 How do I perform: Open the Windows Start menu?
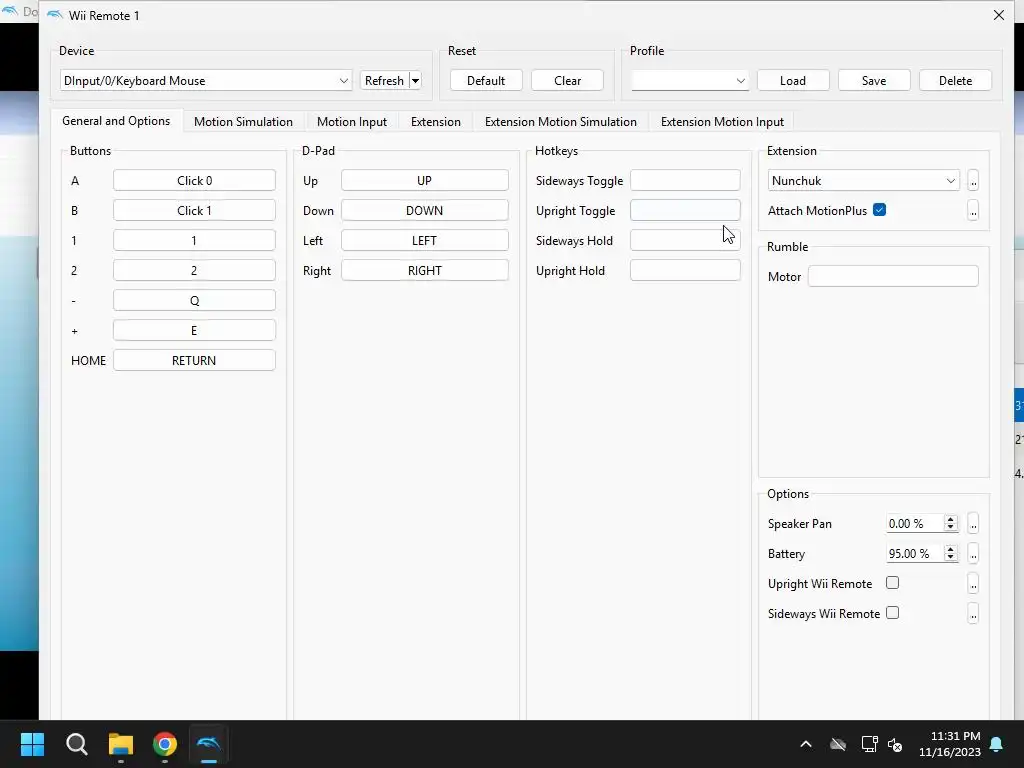tap(32, 744)
